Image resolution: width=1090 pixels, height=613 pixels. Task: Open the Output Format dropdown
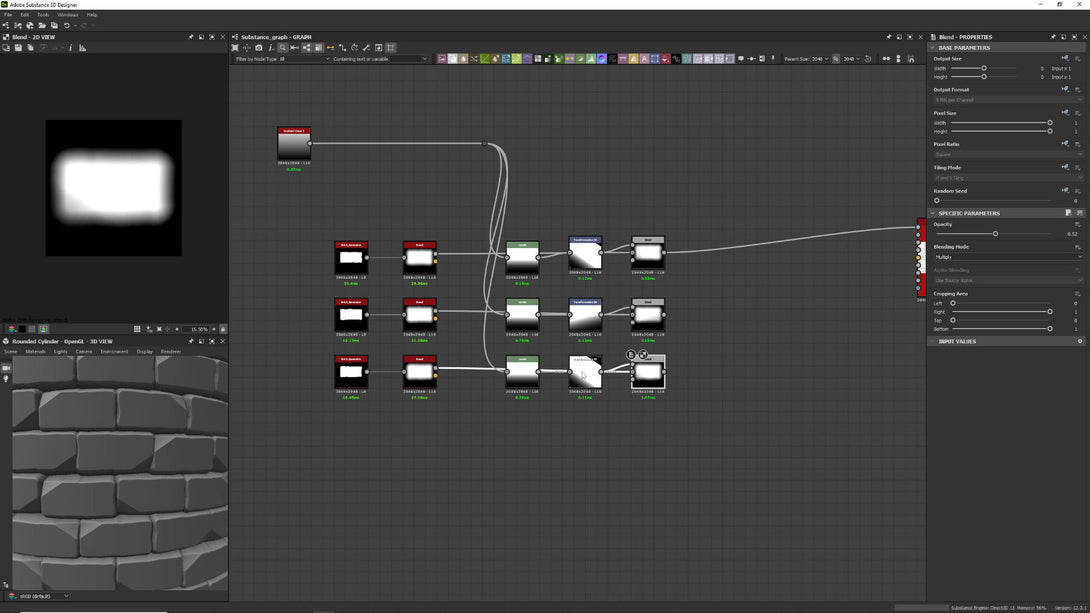click(x=1008, y=99)
